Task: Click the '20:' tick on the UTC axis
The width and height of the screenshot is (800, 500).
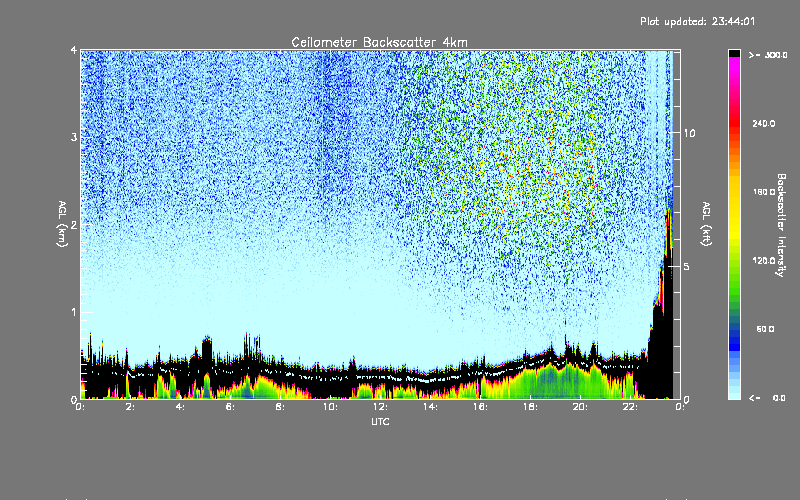Action: 581,407
